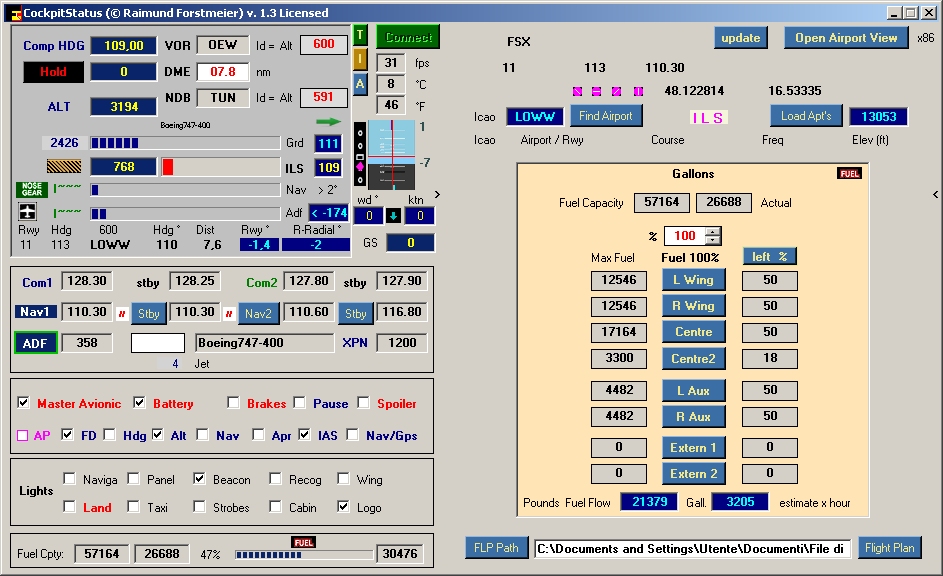
Task: Click the bottom fuel capacity progress bar
Action: tap(304, 554)
